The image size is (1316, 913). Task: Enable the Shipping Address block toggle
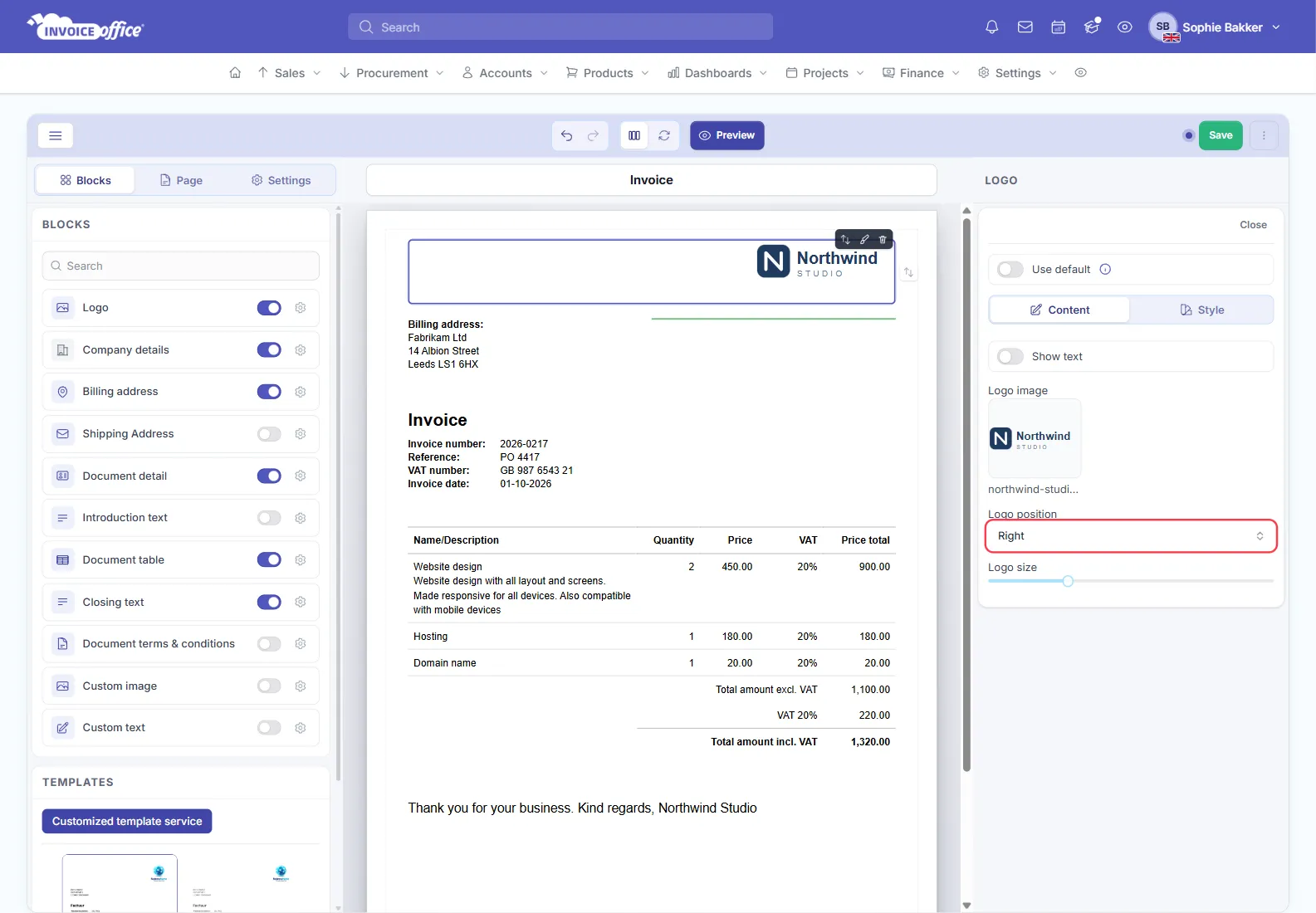coord(269,434)
